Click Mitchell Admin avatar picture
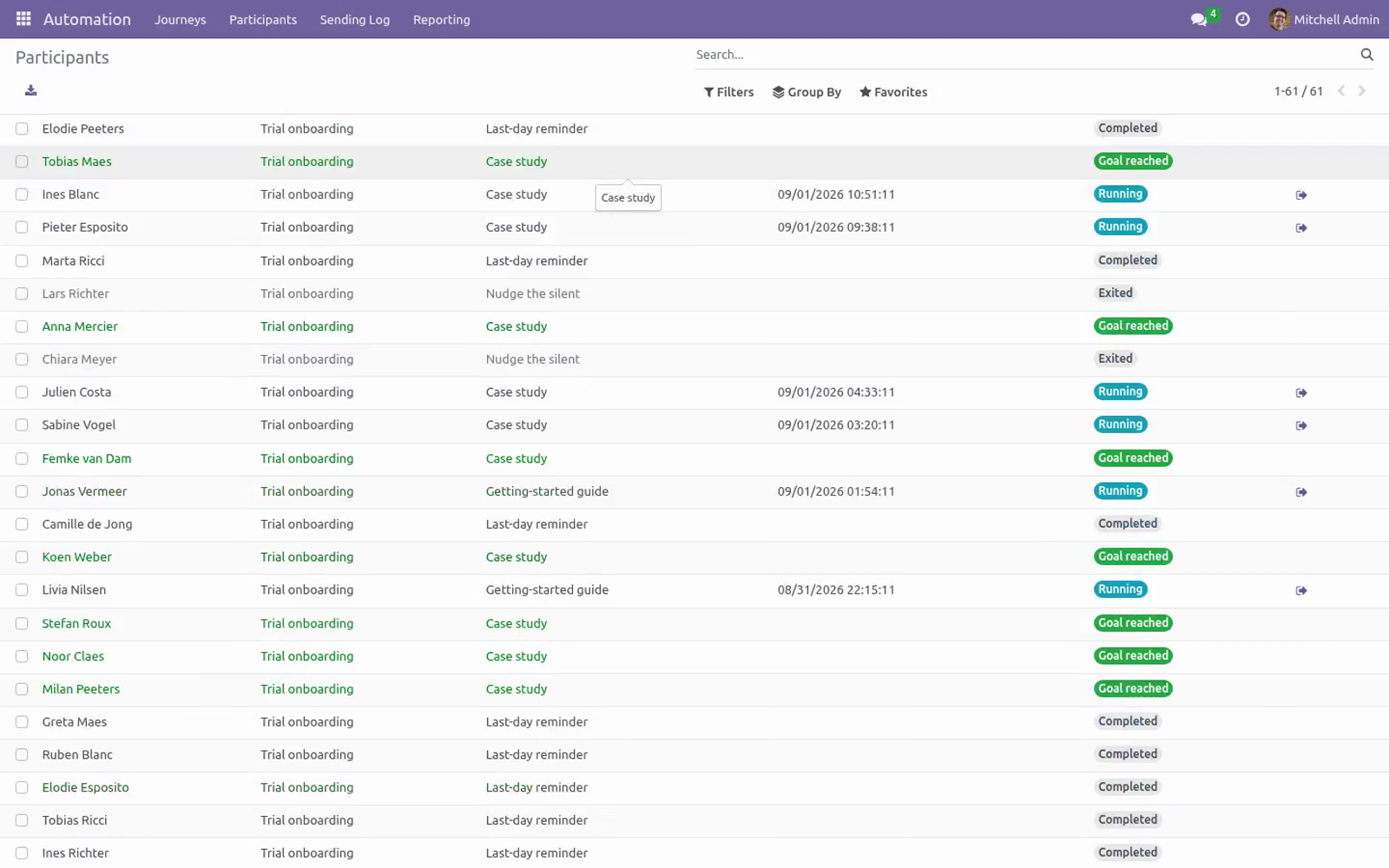This screenshot has width=1389, height=868. tap(1279, 19)
